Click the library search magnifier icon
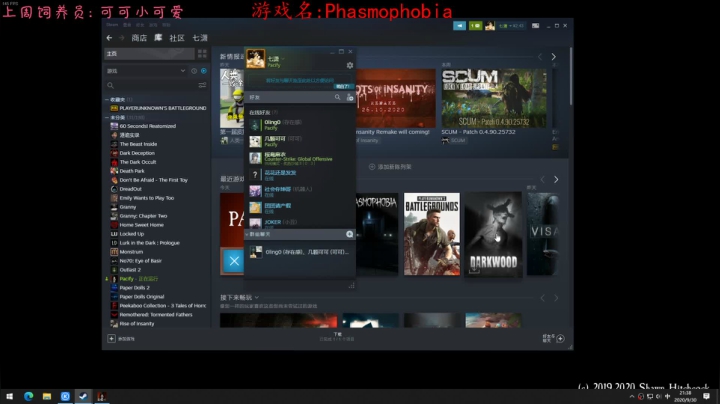Image resolution: width=720 pixels, height=404 pixels. tap(110, 85)
